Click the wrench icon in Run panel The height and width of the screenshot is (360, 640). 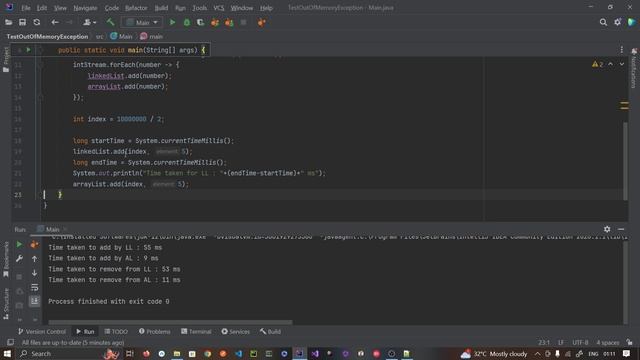pyautogui.click(x=19, y=259)
